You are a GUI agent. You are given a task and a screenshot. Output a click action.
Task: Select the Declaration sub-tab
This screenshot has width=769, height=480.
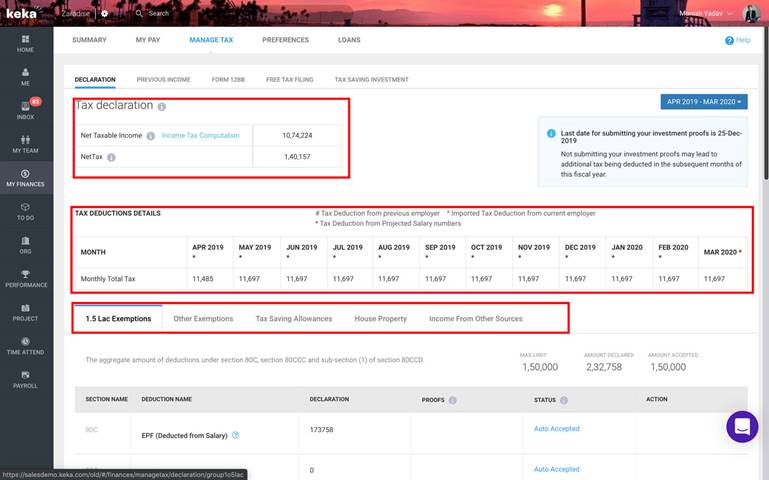click(95, 79)
